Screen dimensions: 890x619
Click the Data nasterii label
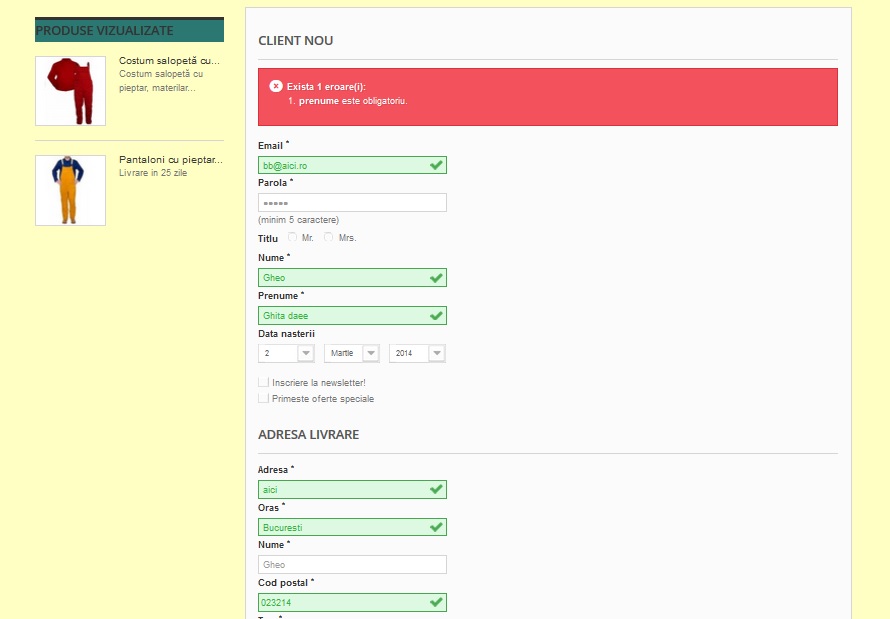coord(286,334)
